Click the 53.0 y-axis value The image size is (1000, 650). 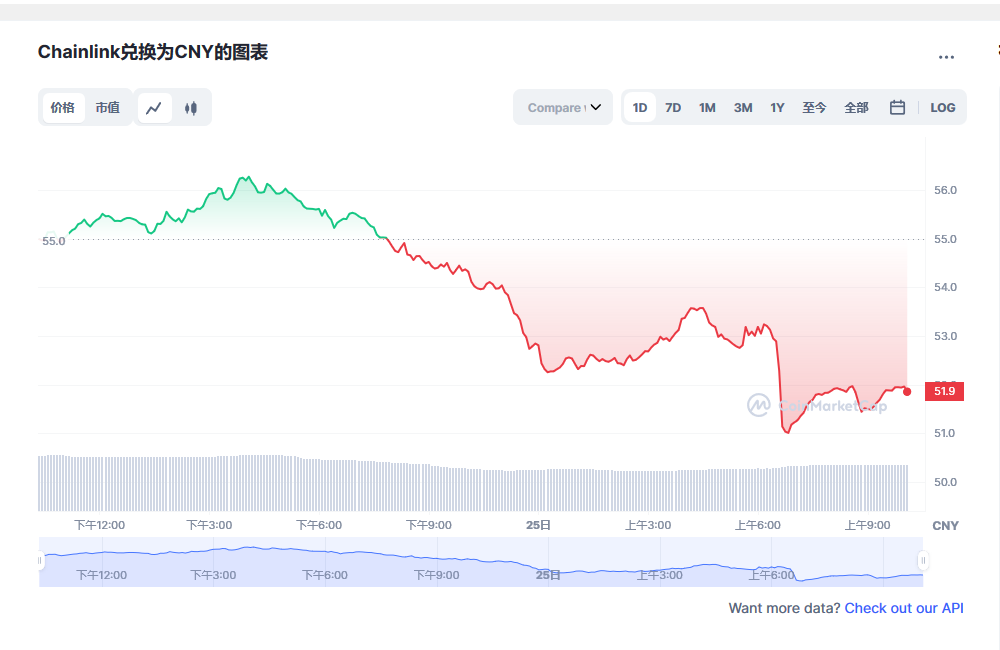tap(945, 336)
